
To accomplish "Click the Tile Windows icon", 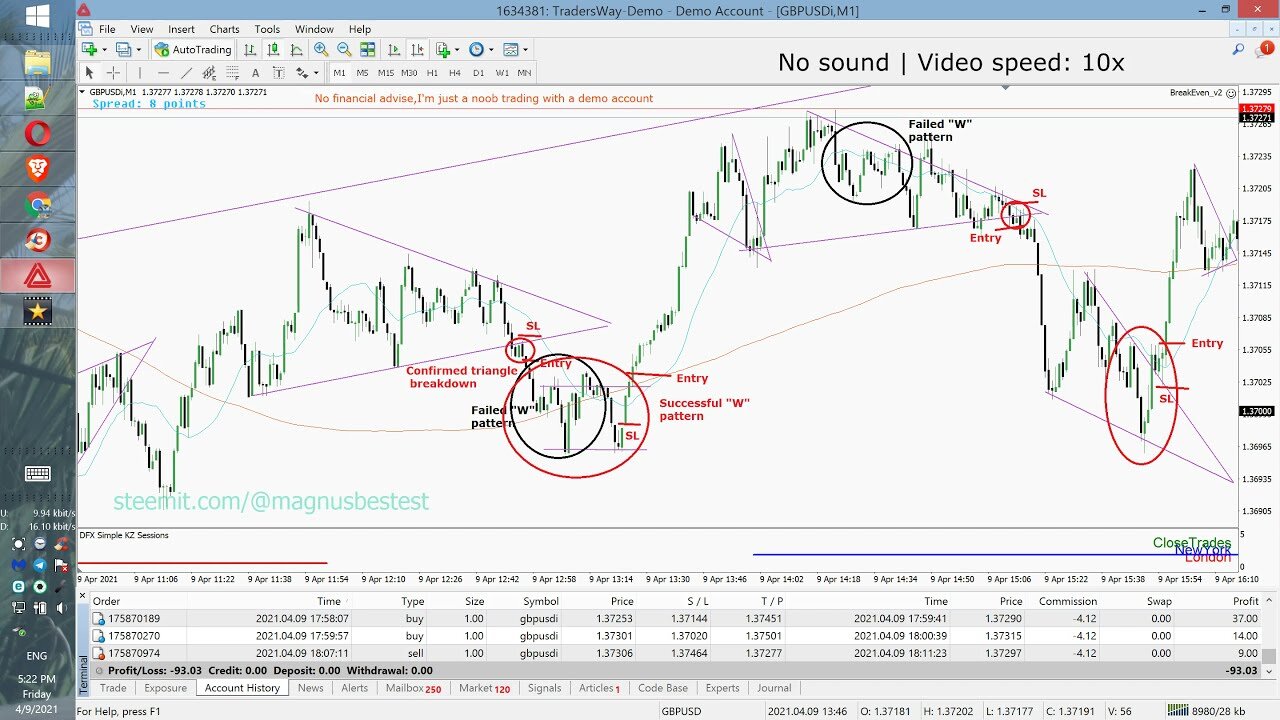I will pyautogui.click(x=367, y=49).
